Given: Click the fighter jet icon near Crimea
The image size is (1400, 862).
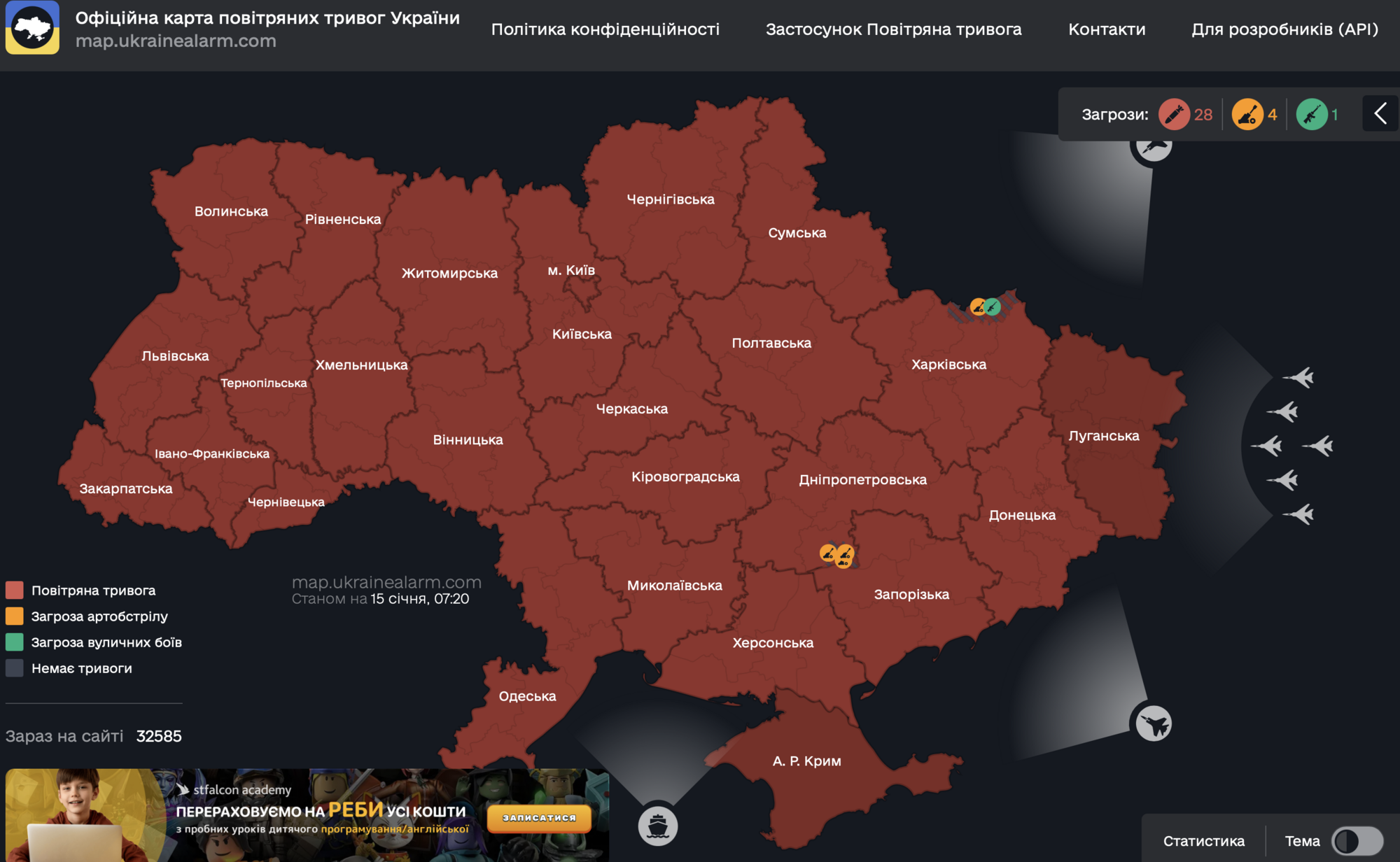Looking at the screenshot, I should [1154, 723].
